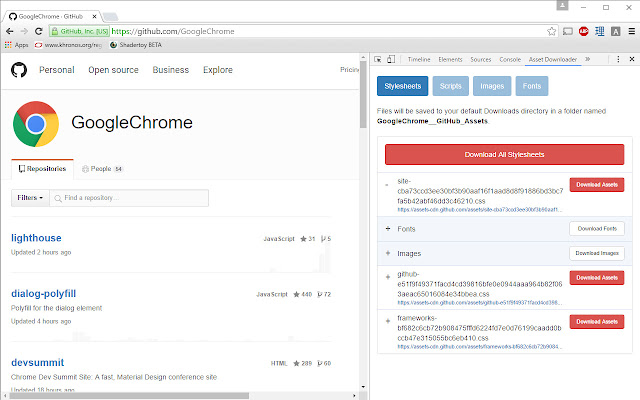
Task: Expand the Images row
Action: [x=388, y=253]
